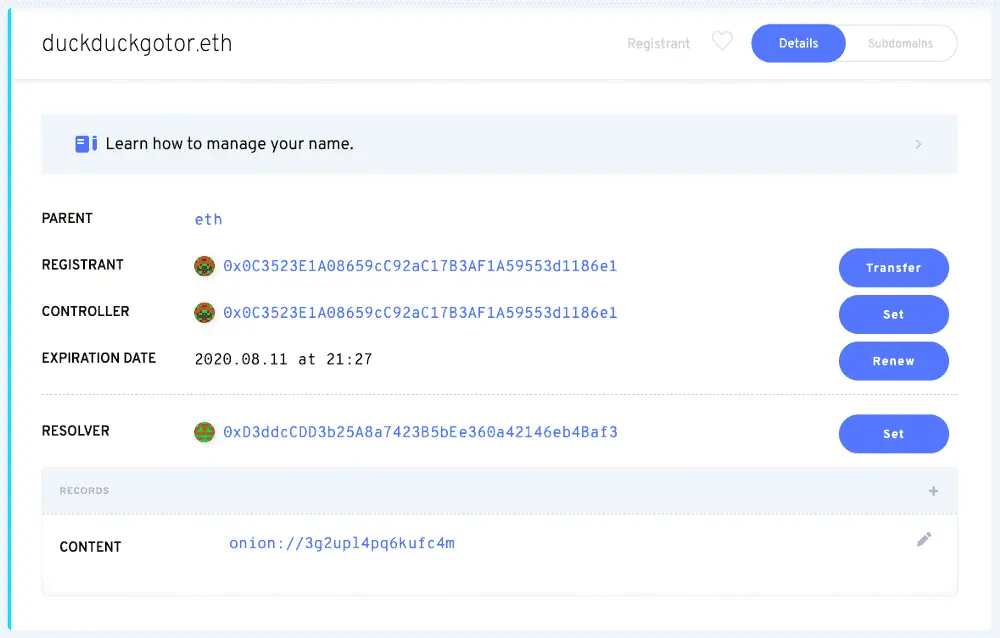Open the controller address link

420,313
